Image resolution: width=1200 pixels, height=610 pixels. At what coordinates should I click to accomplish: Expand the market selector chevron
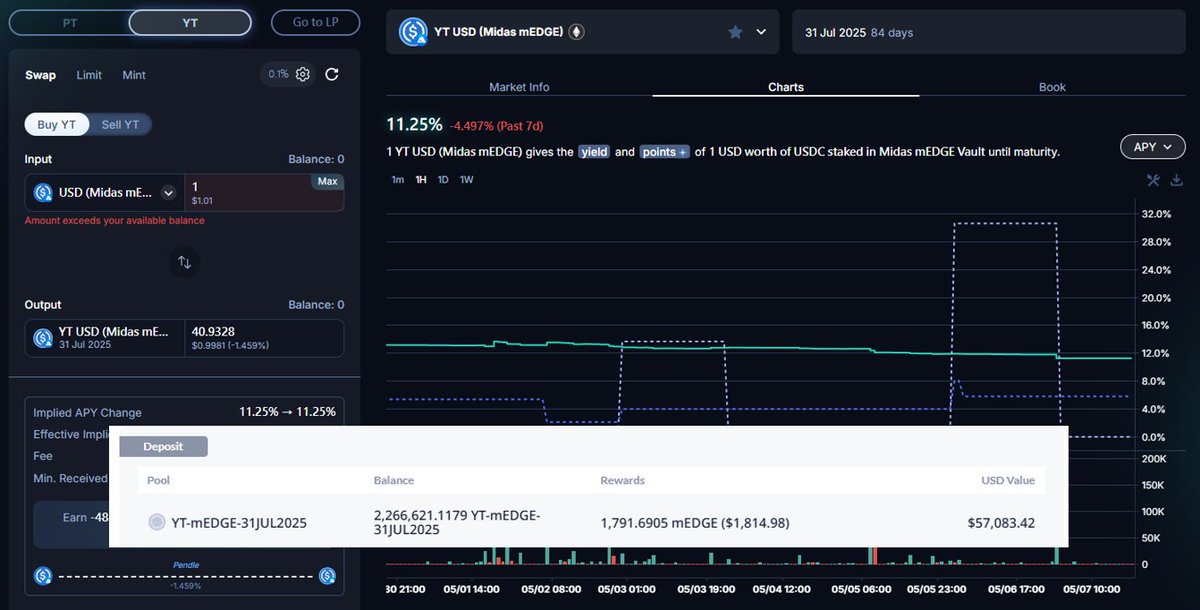pos(761,32)
